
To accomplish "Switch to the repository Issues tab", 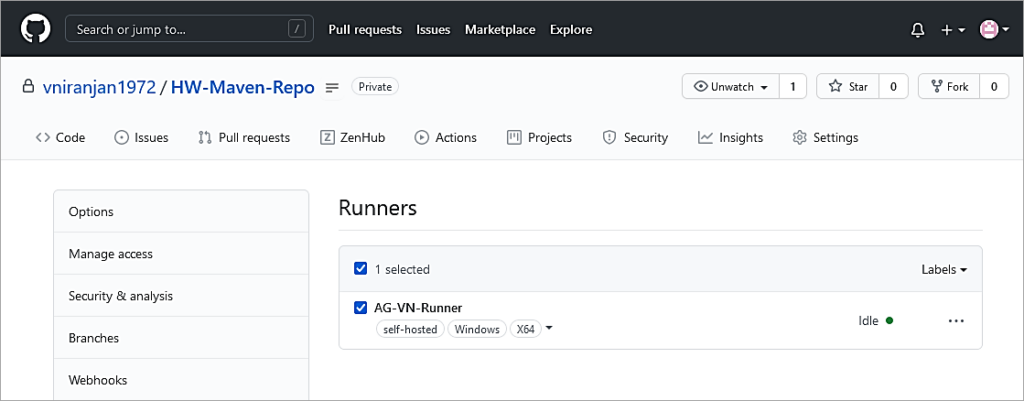I will point(141,138).
